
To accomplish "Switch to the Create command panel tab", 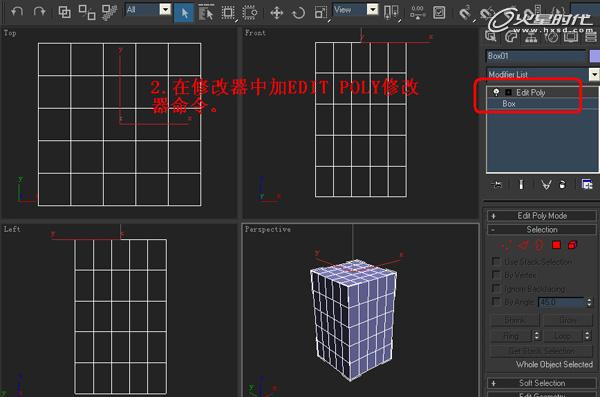I will tap(491, 36).
